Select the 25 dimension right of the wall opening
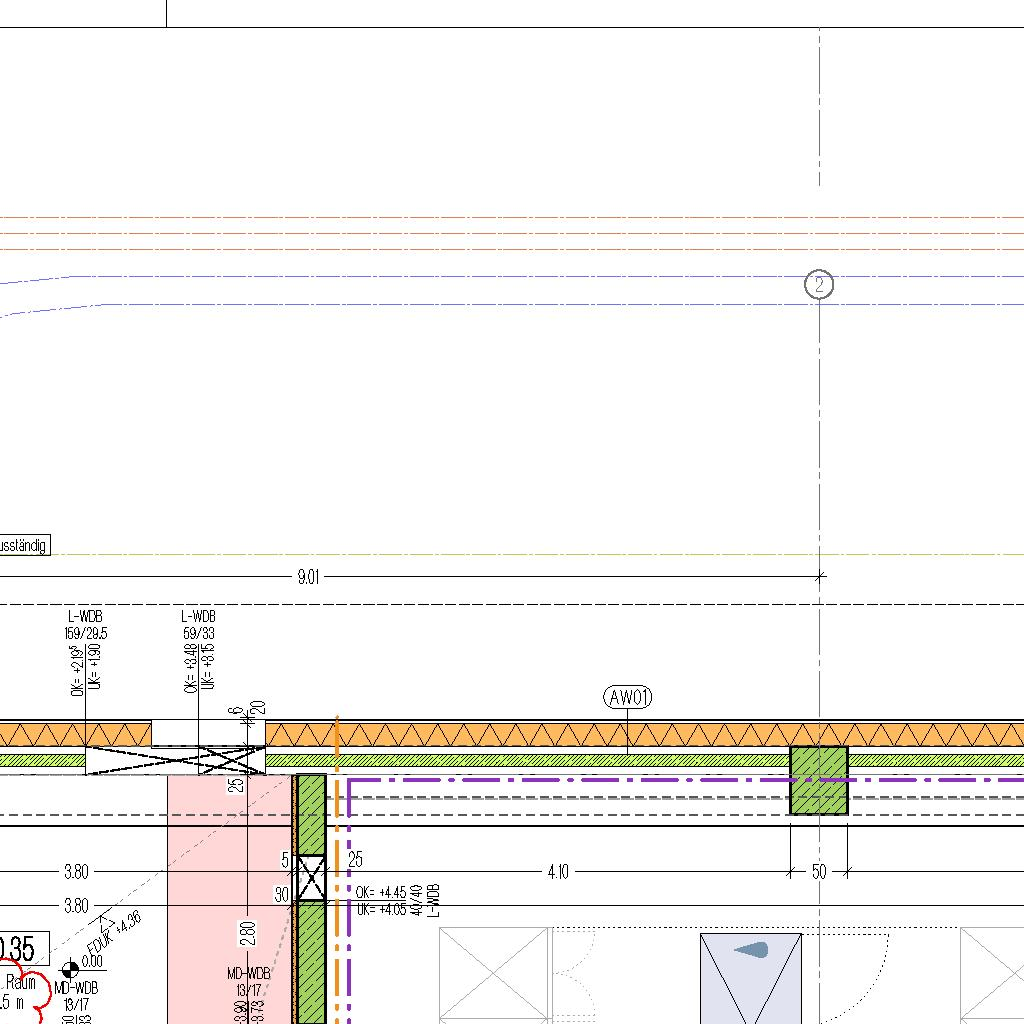The image size is (1024, 1024). click(x=356, y=859)
